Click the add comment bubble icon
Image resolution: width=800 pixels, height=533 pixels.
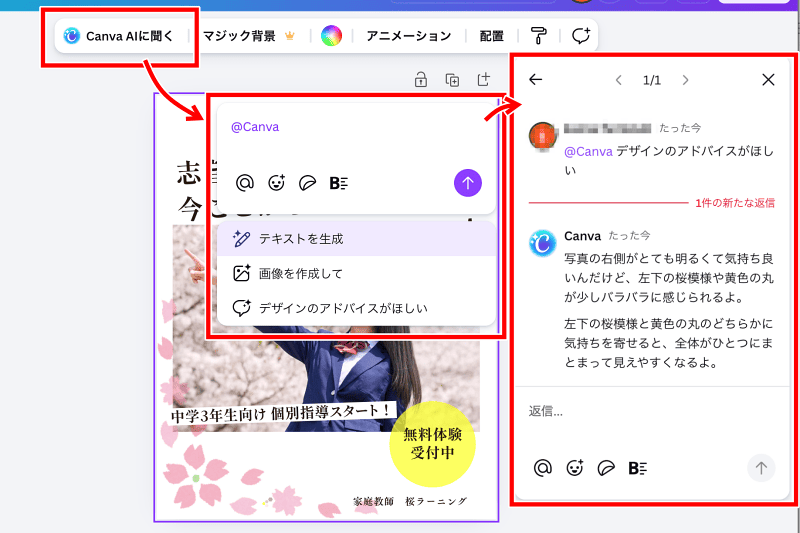coord(581,37)
